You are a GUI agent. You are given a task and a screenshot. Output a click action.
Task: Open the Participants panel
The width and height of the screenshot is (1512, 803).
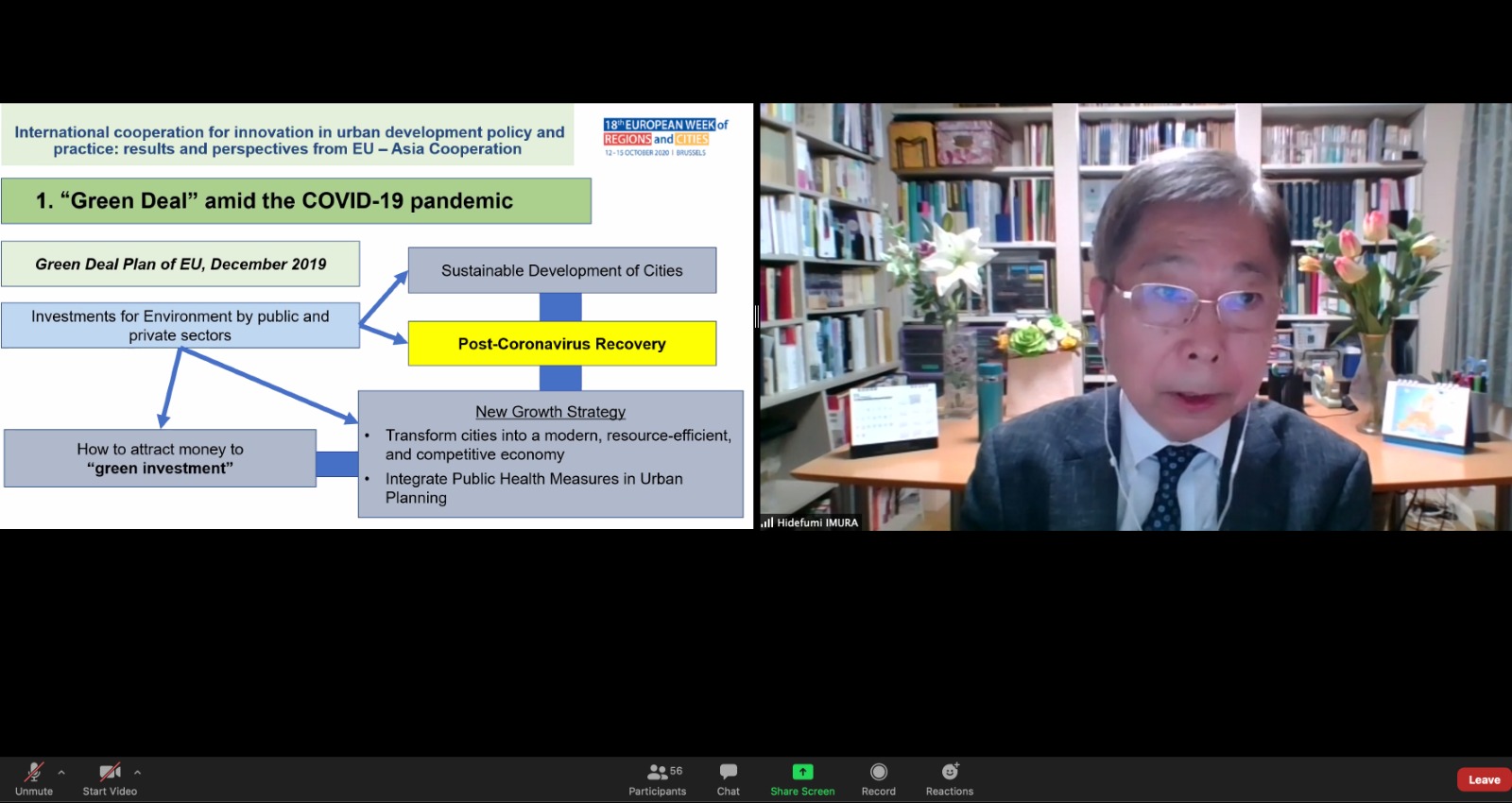pos(658,778)
